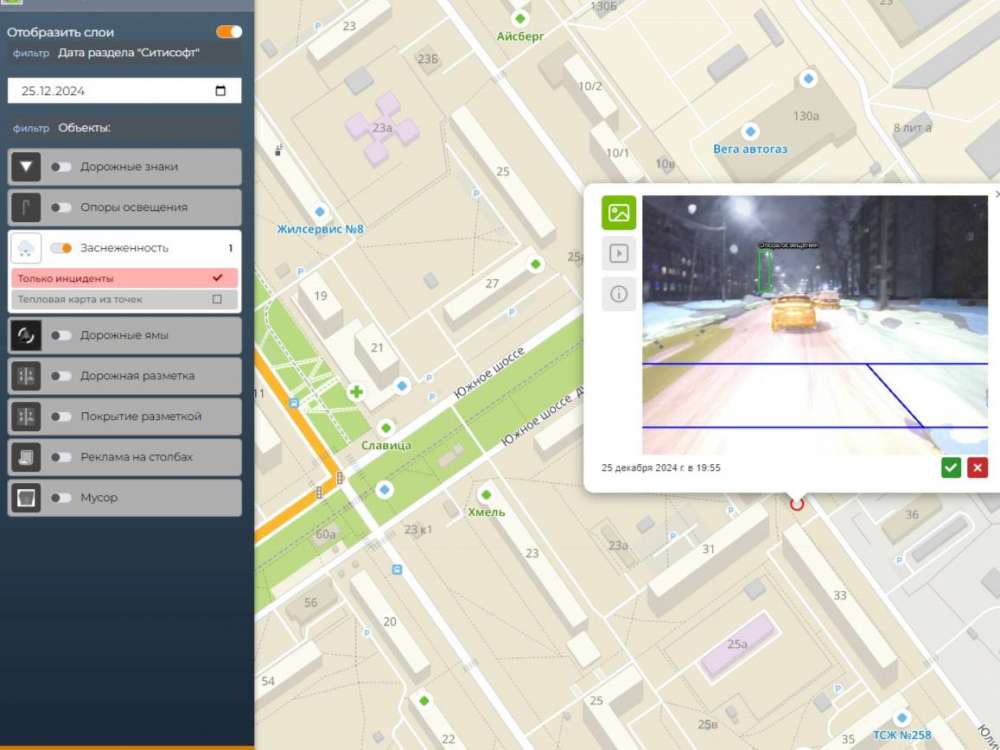Click the road signs layer icon
The image size is (1000, 750).
(26, 167)
